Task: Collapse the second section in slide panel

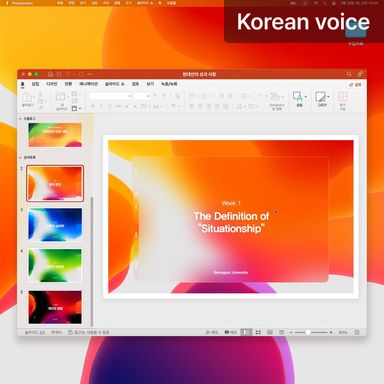Action: [x=21, y=157]
